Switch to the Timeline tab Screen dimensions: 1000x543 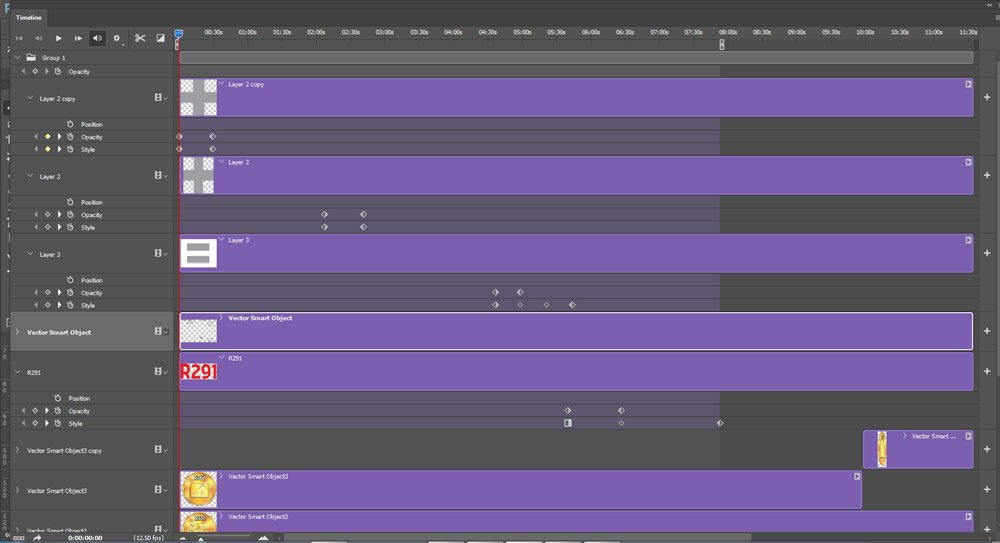coord(29,17)
